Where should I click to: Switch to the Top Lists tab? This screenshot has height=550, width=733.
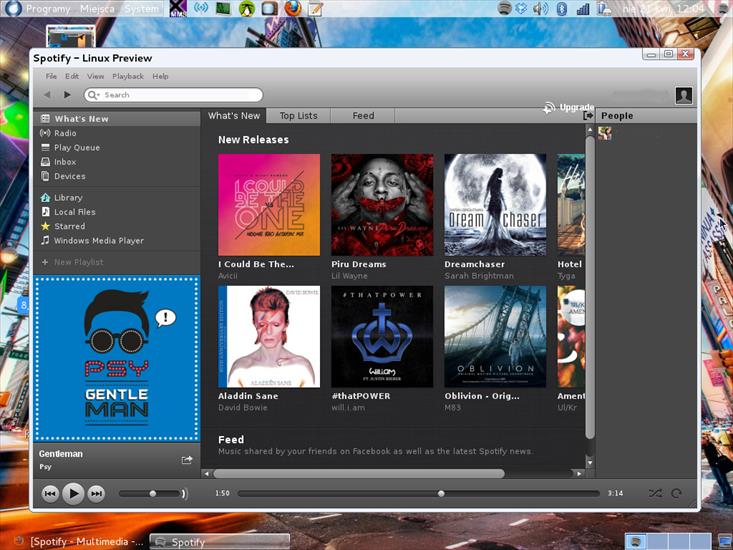298,116
